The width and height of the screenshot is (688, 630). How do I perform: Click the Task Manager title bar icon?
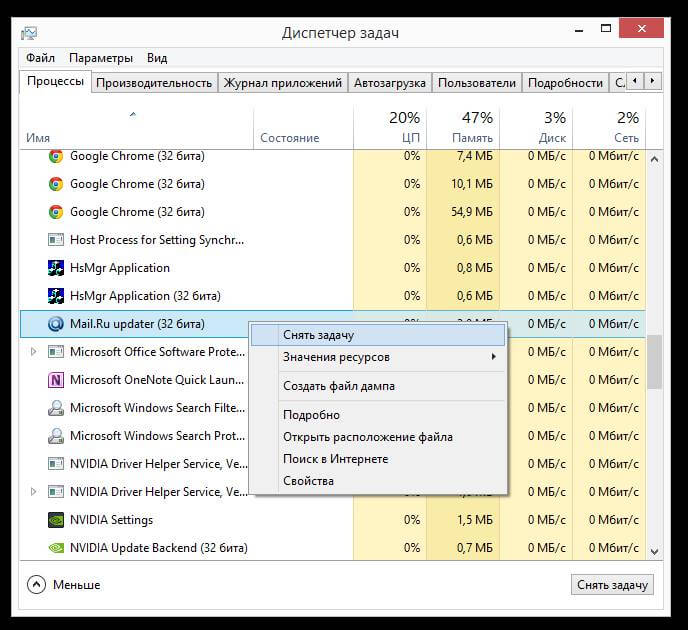29,33
